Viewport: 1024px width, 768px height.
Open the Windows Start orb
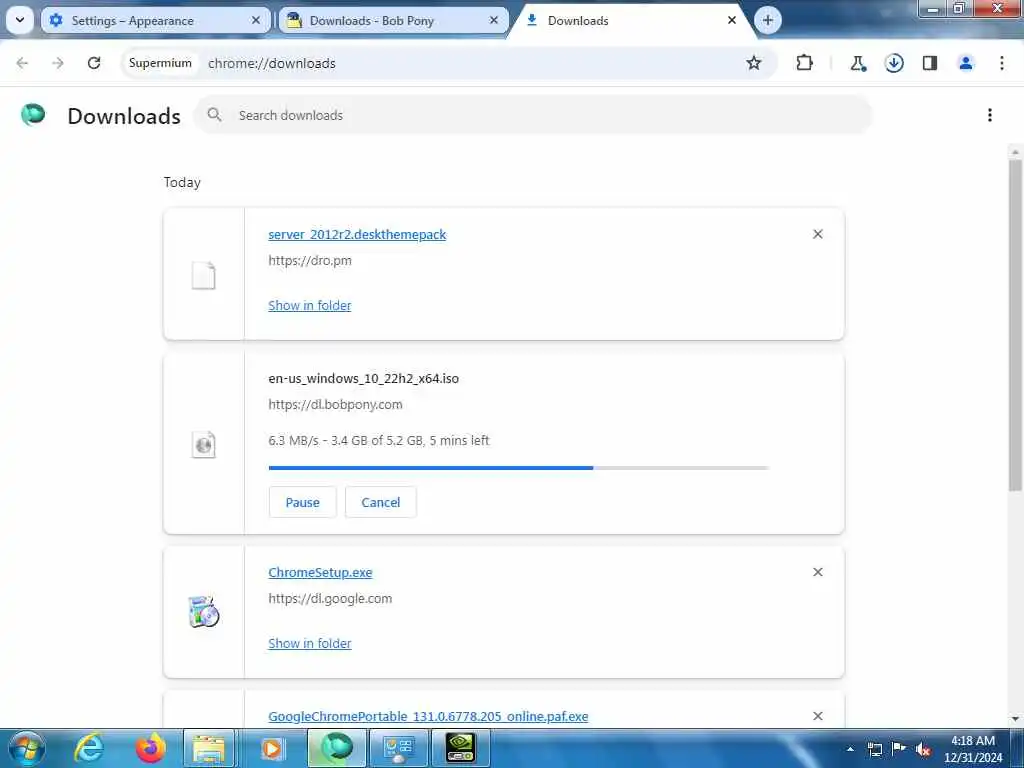pyautogui.click(x=26, y=748)
